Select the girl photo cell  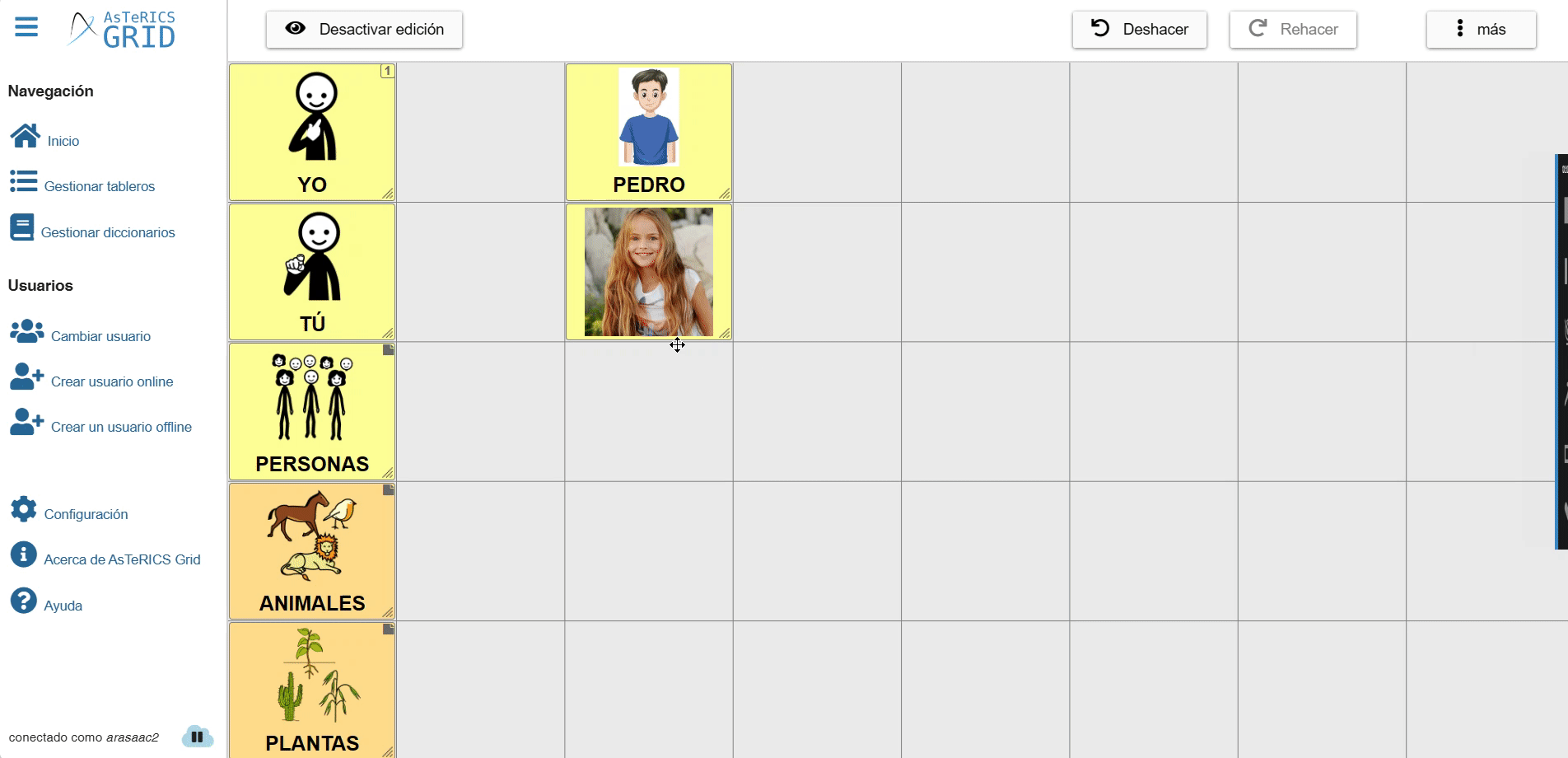(649, 272)
